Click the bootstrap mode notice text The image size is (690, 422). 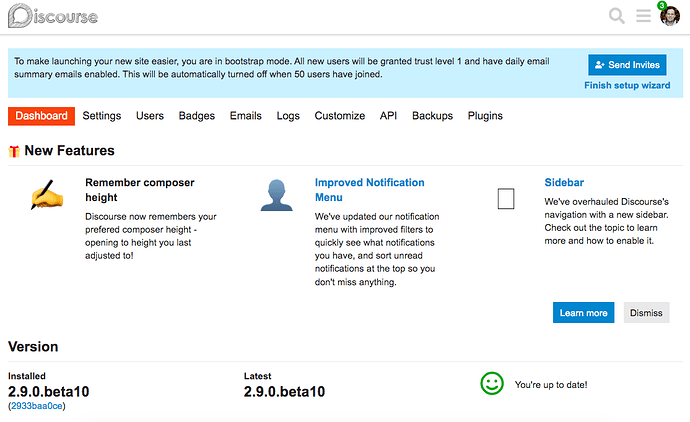click(282, 67)
